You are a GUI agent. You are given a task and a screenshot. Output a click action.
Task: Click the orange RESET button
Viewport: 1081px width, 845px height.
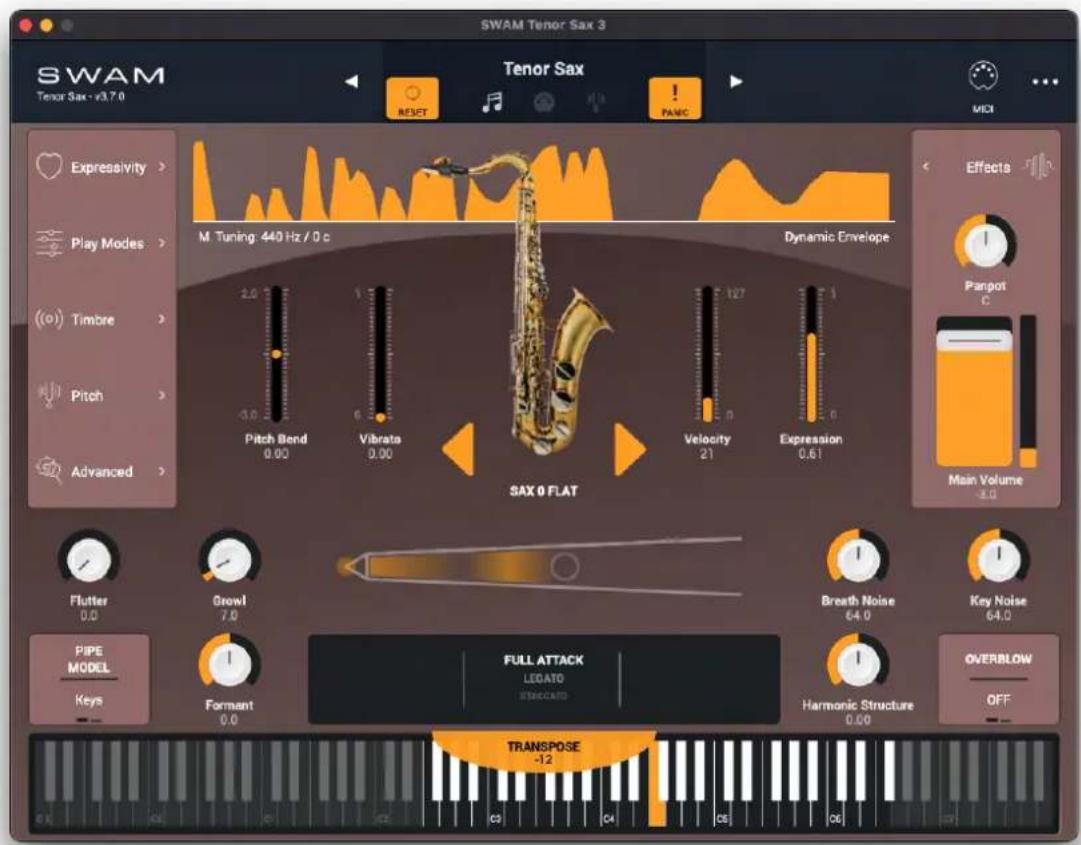[x=412, y=98]
